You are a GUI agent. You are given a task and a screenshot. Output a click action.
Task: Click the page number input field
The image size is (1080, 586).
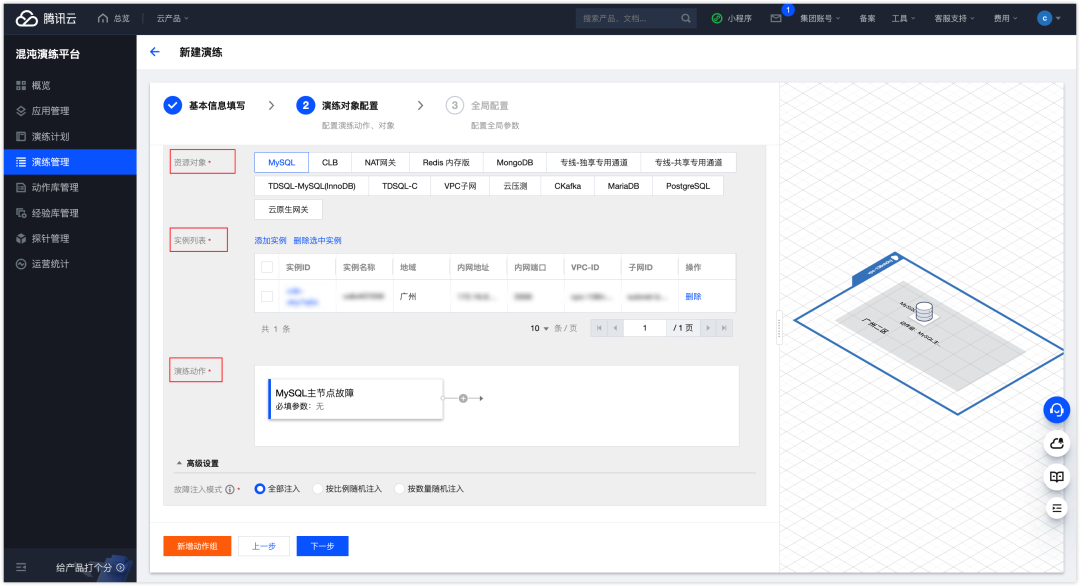645,328
